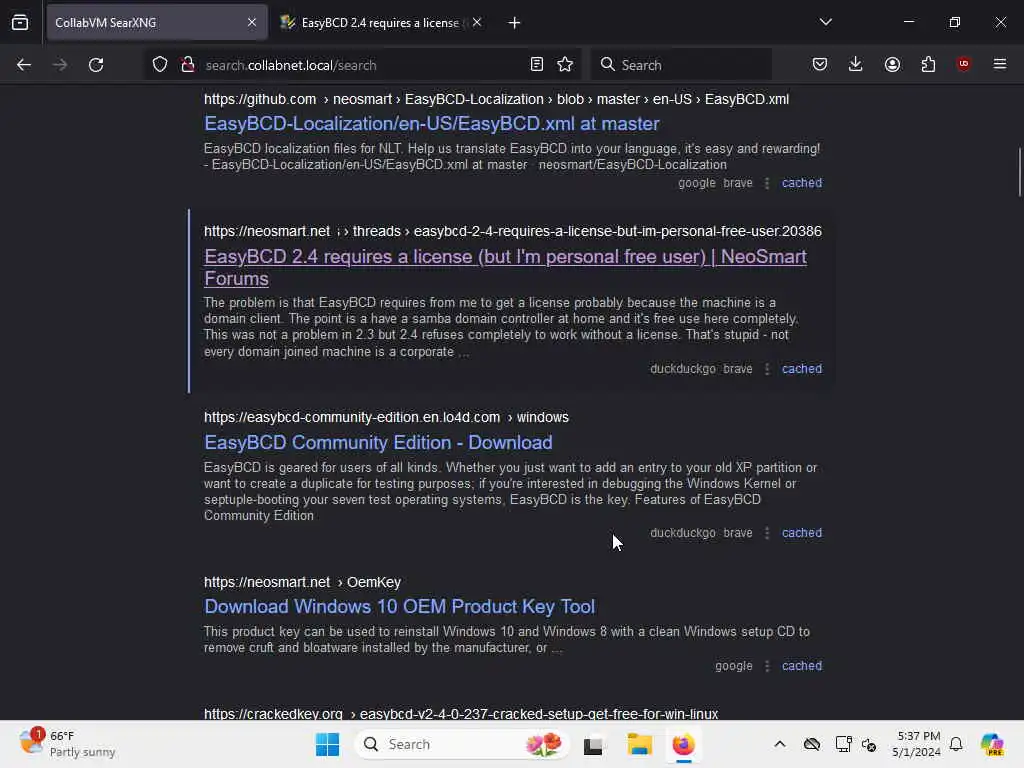
Task: Click the crackedkey.org result URL text
Action: pos(461,714)
